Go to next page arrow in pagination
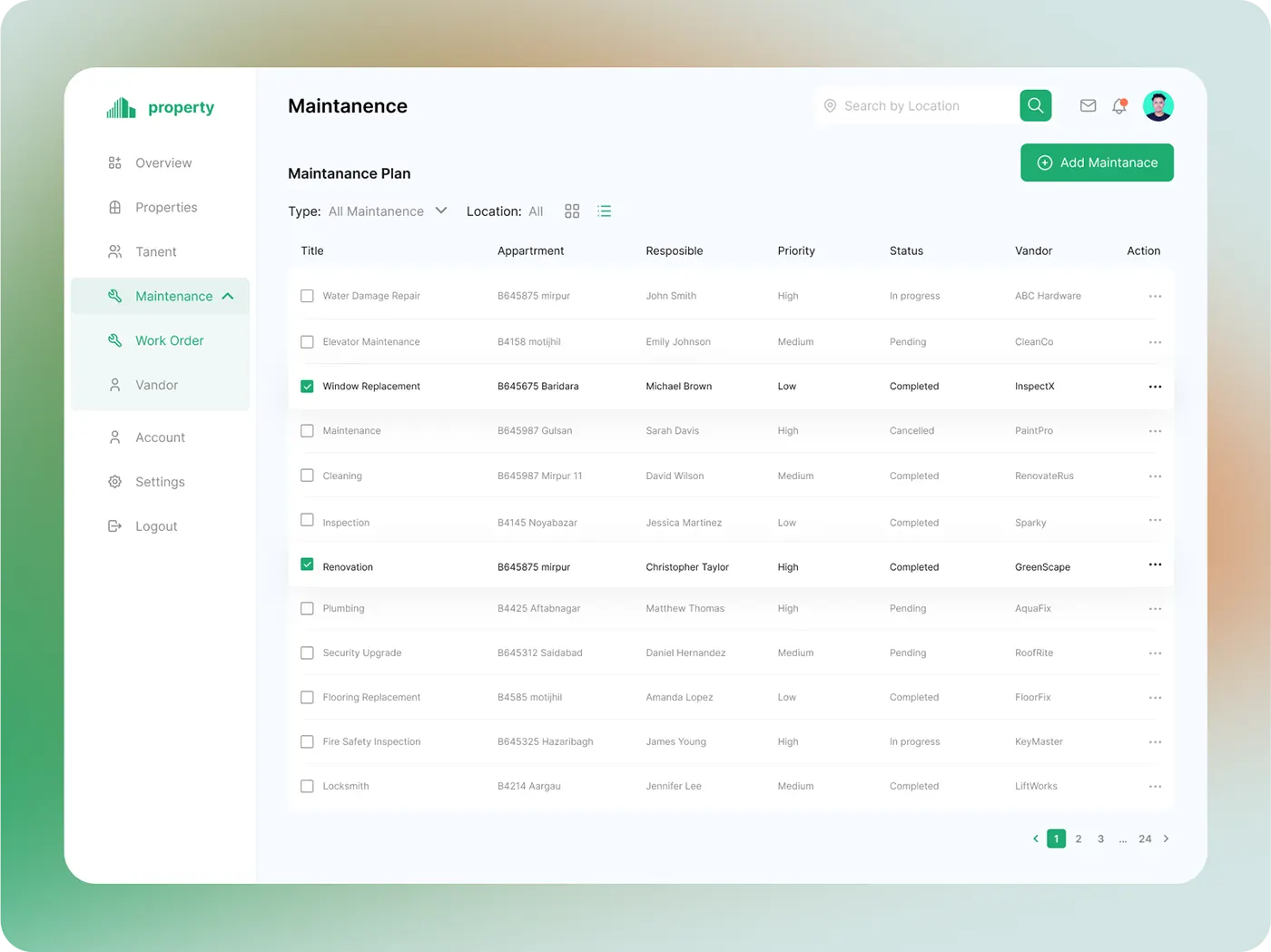This screenshot has height=952, width=1271. tap(1167, 839)
